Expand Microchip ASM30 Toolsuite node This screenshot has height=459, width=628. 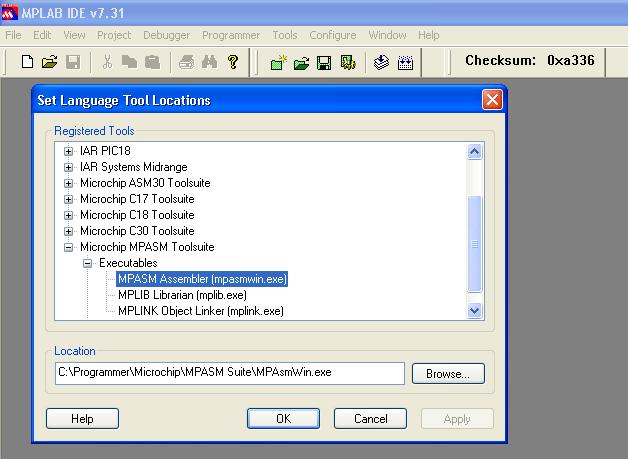[68, 183]
